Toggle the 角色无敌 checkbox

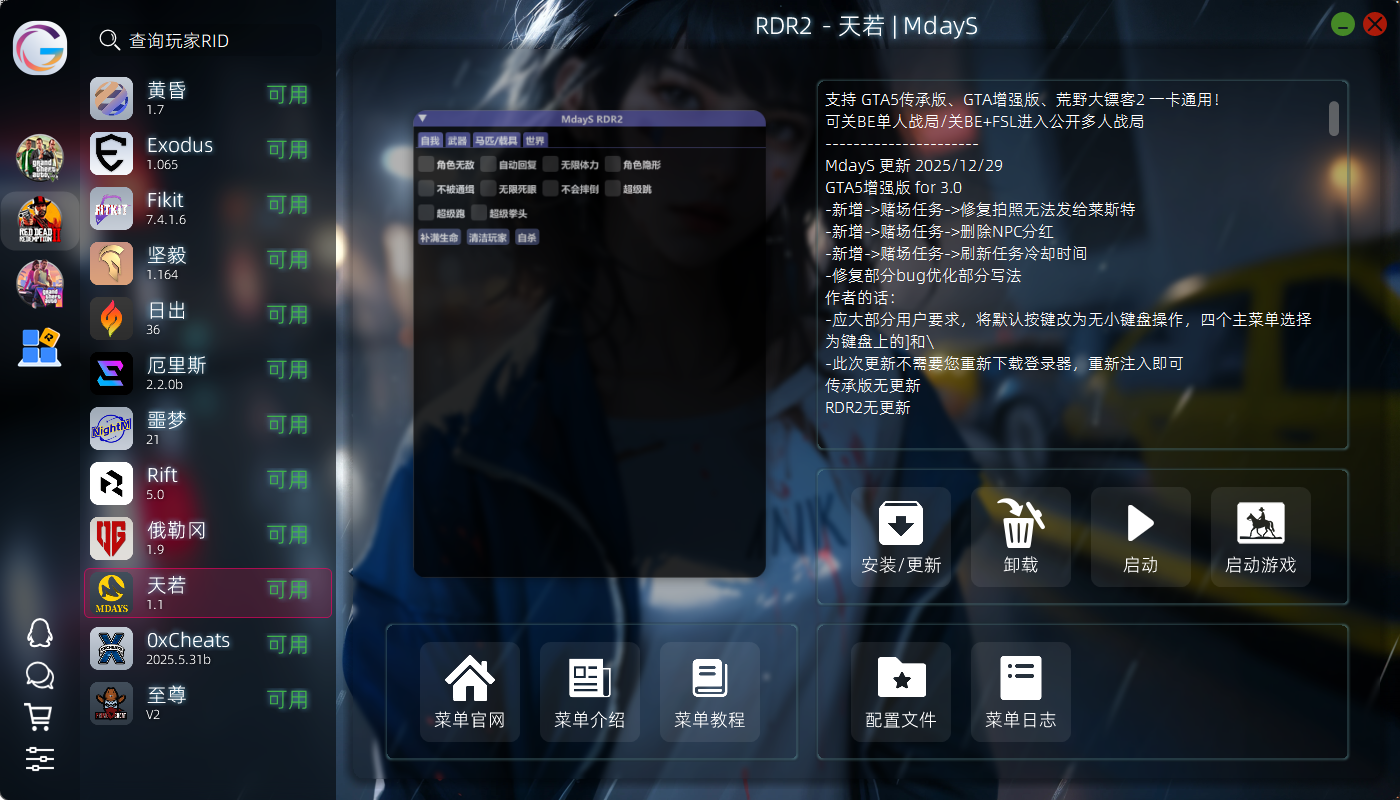point(426,164)
